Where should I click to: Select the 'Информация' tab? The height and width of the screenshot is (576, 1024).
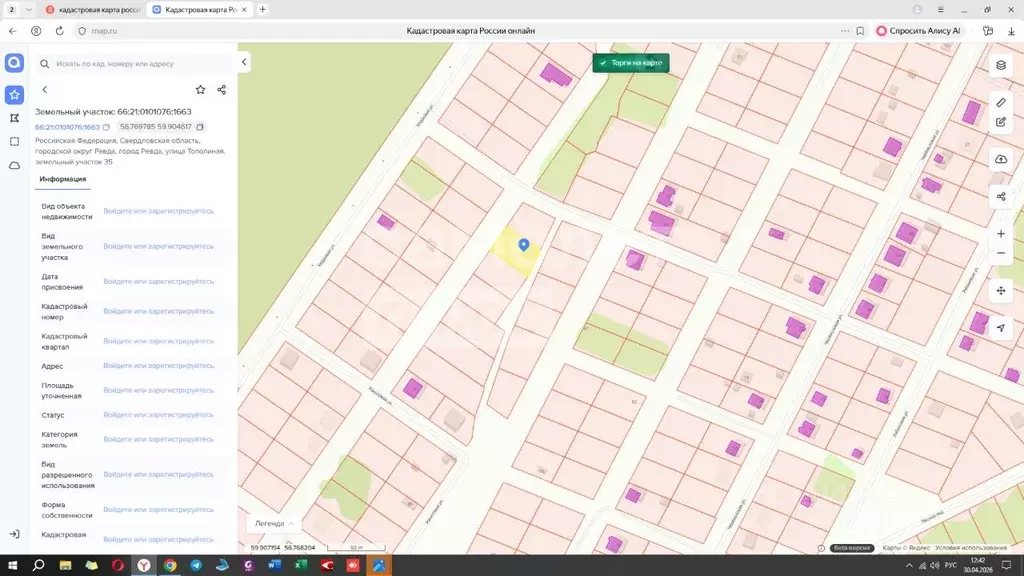pos(63,179)
